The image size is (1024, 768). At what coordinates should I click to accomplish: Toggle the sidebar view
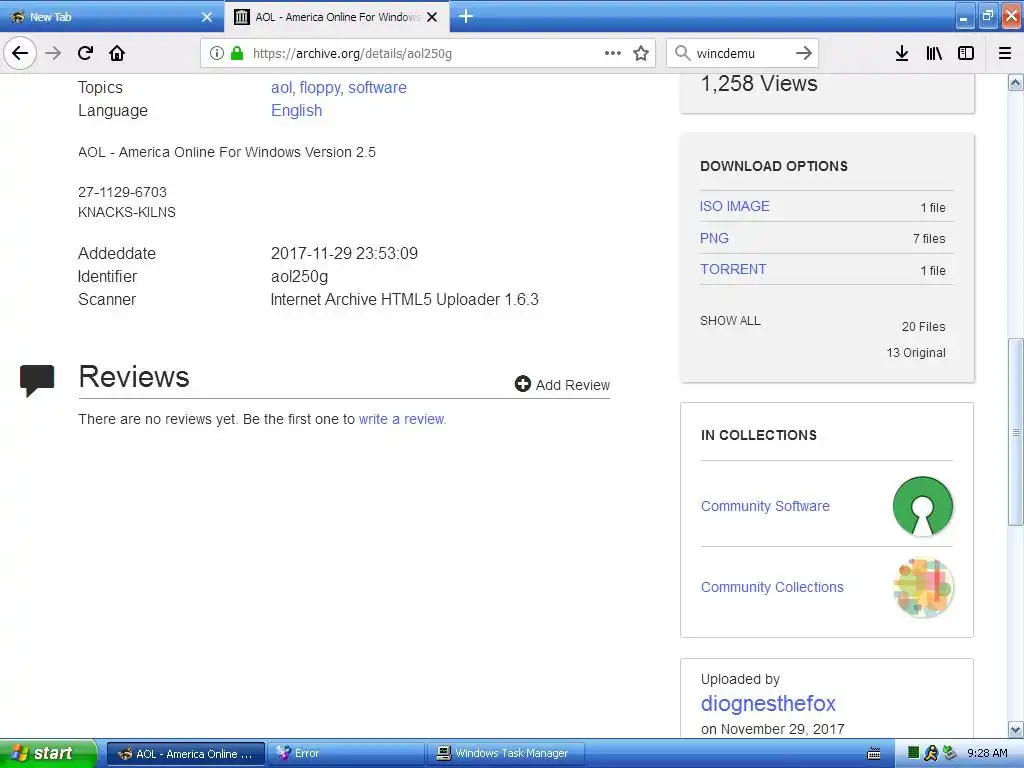(966, 53)
